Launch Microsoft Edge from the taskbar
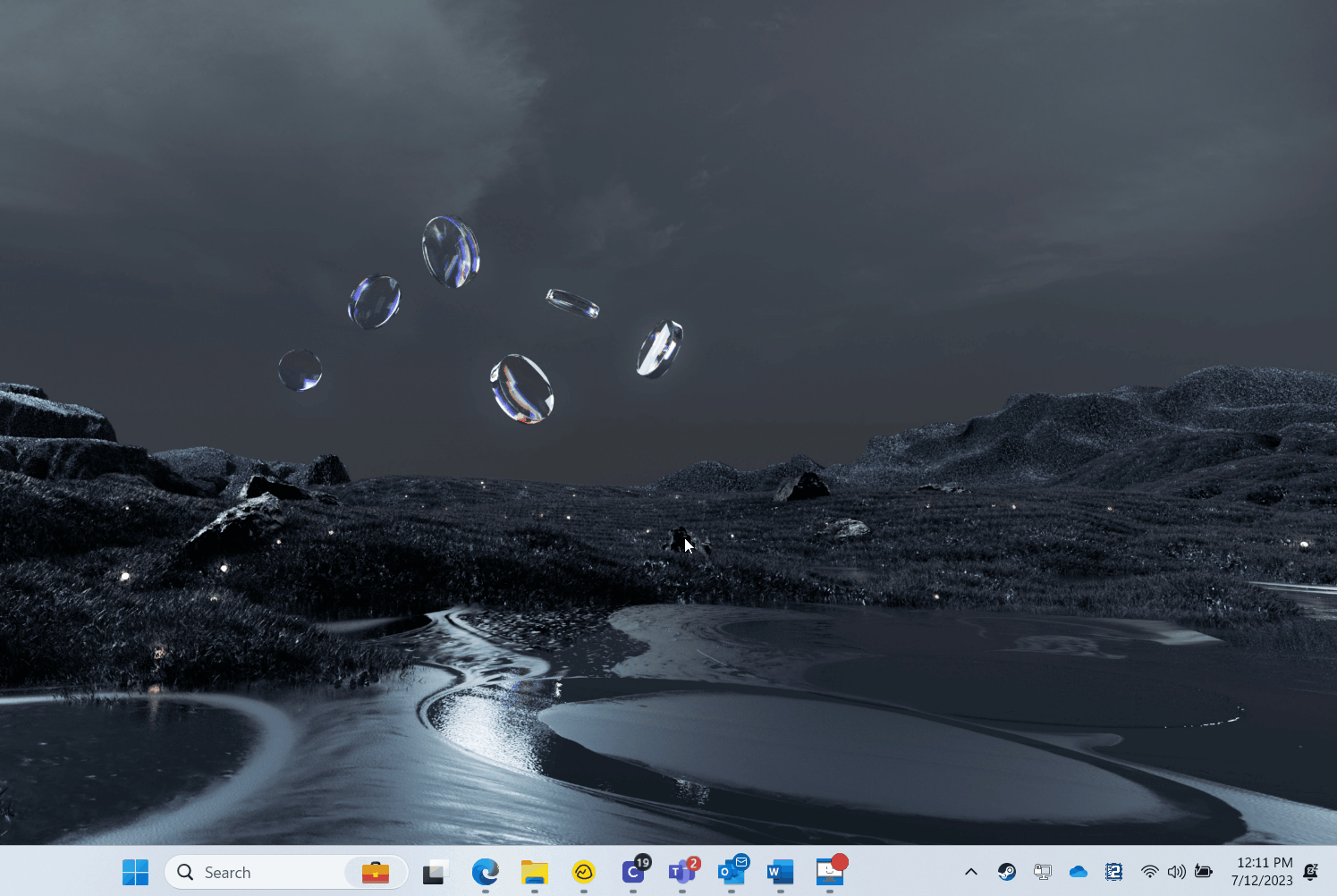Image resolution: width=1337 pixels, height=896 pixels. pos(486,872)
